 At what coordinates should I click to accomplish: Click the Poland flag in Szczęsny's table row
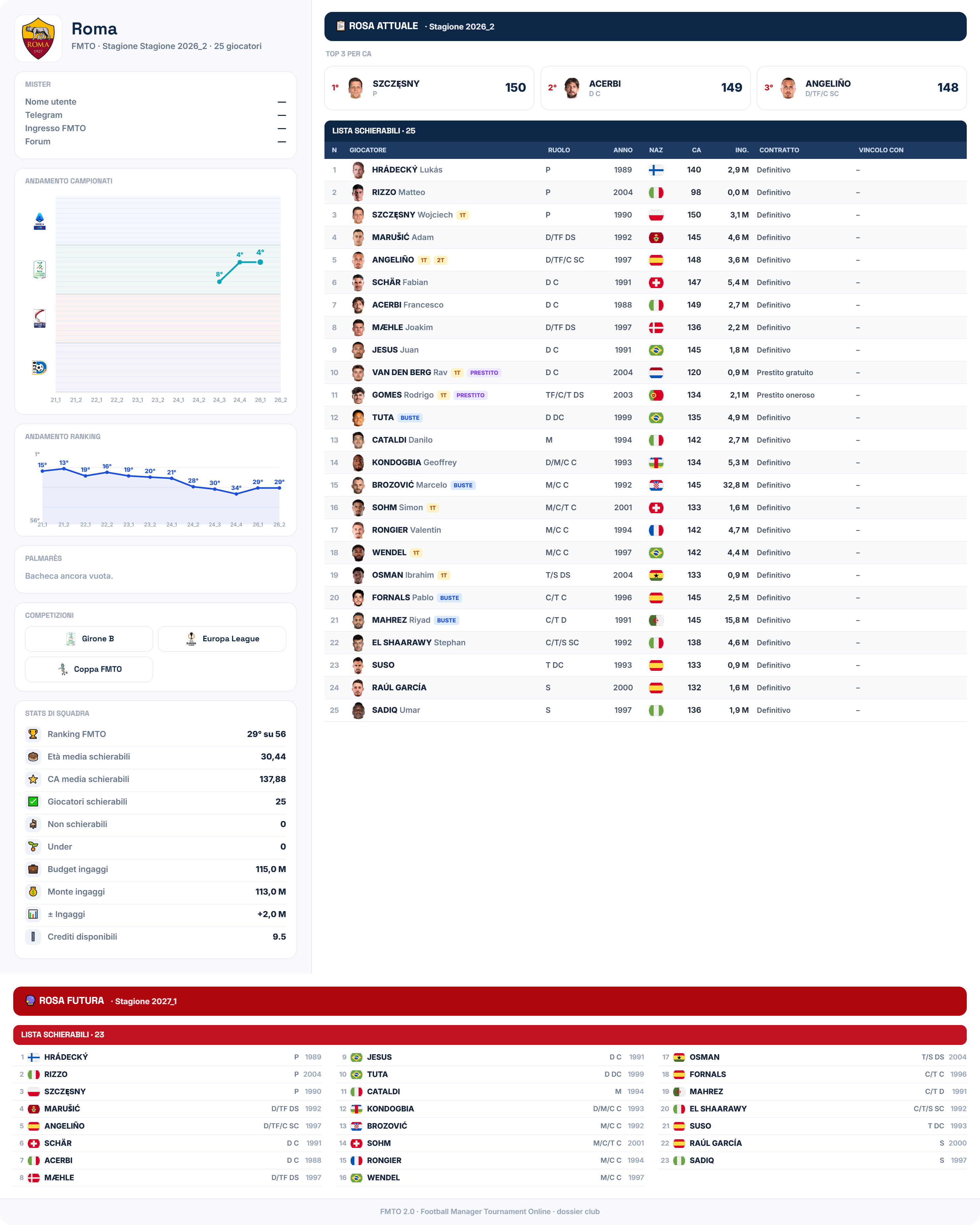[656, 215]
